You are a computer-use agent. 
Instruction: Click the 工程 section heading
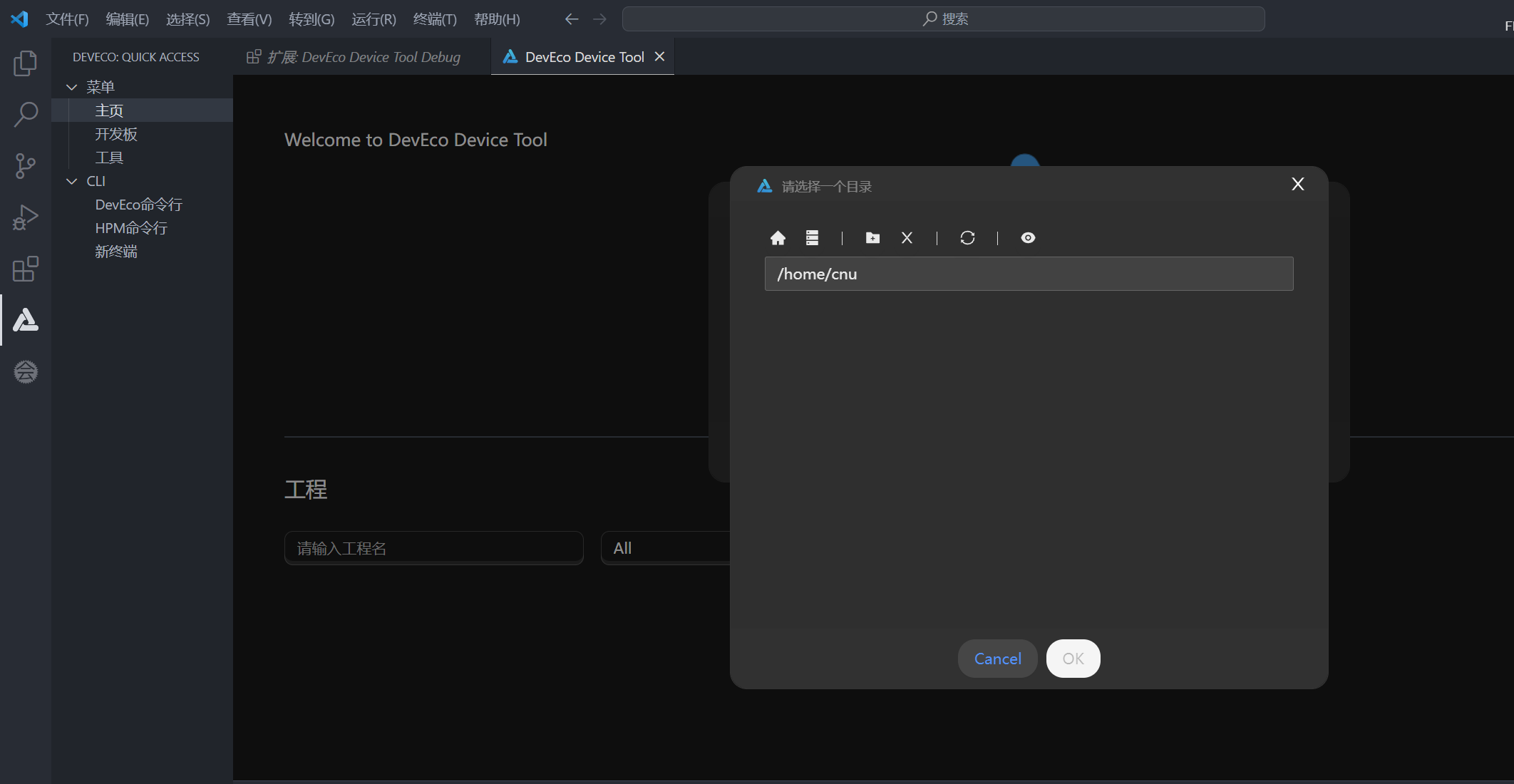(x=306, y=490)
